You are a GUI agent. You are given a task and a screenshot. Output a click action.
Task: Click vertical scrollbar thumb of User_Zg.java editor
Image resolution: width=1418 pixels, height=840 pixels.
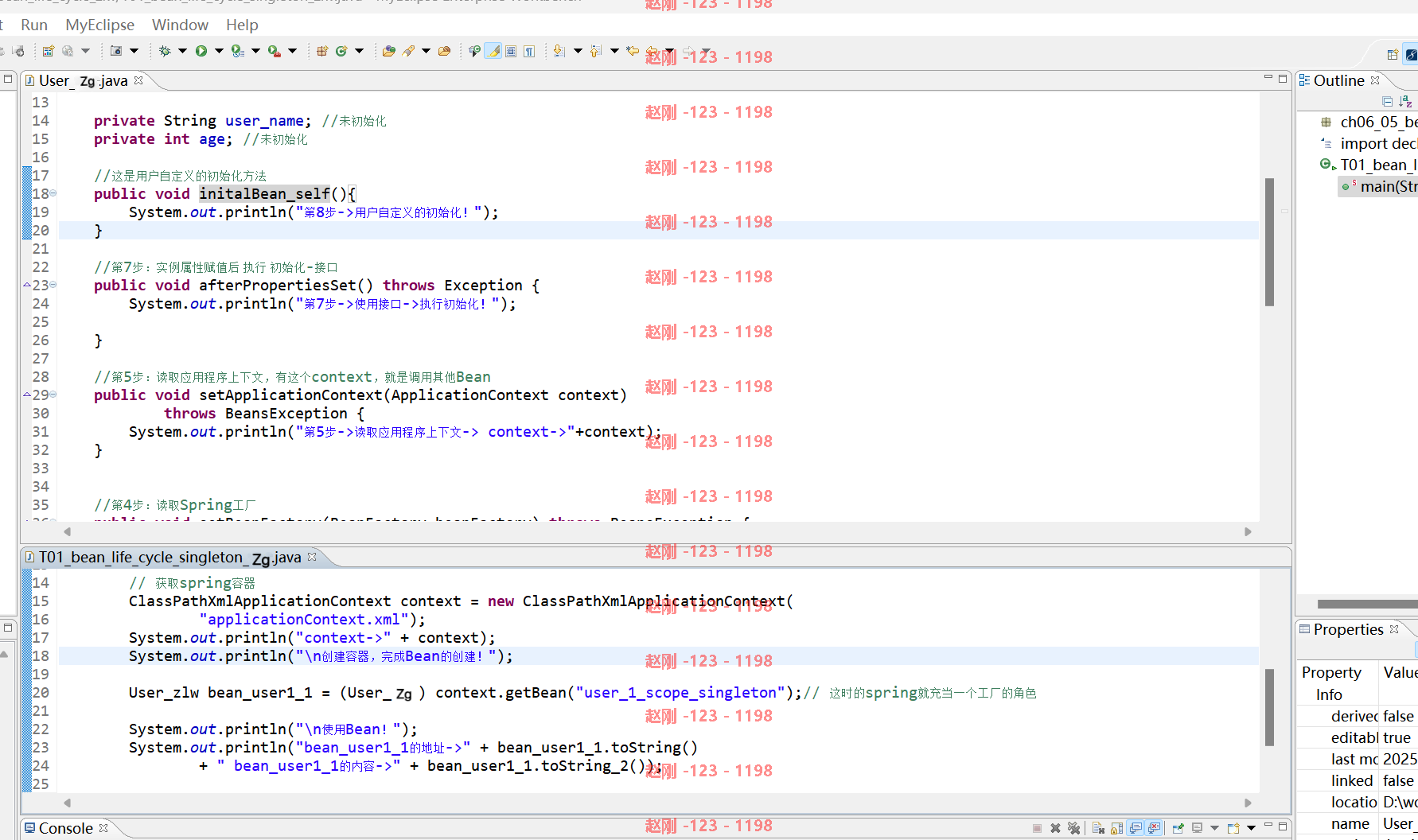[1269, 242]
